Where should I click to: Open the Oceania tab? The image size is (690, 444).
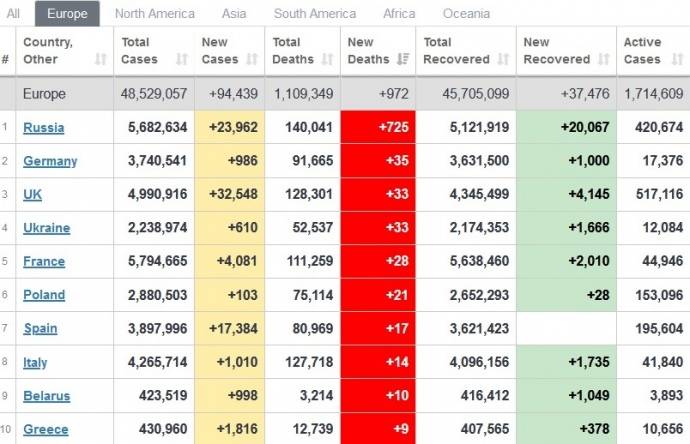click(466, 14)
